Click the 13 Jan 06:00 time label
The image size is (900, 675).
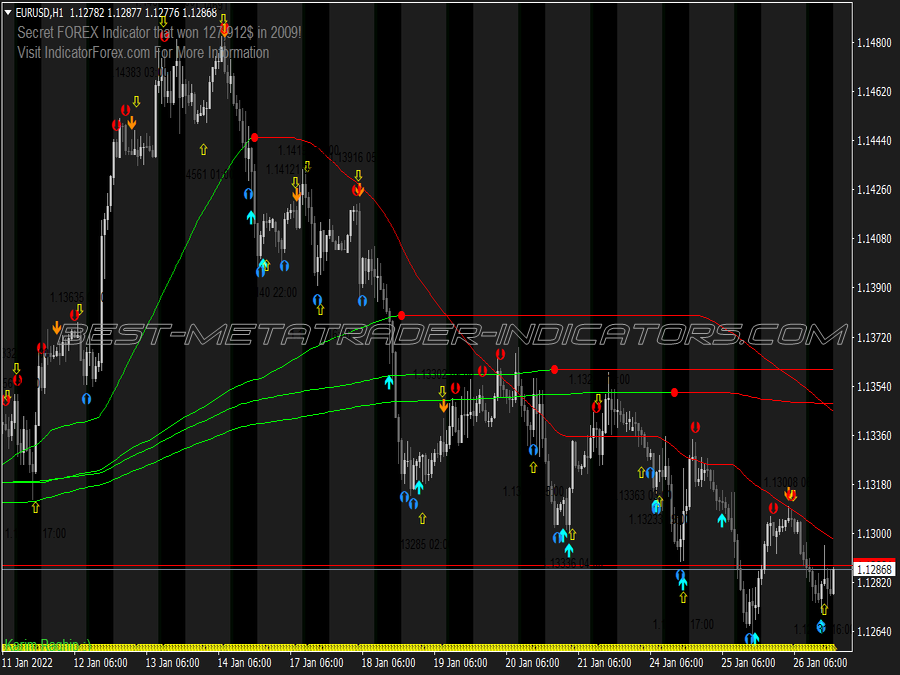[x=172, y=663]
